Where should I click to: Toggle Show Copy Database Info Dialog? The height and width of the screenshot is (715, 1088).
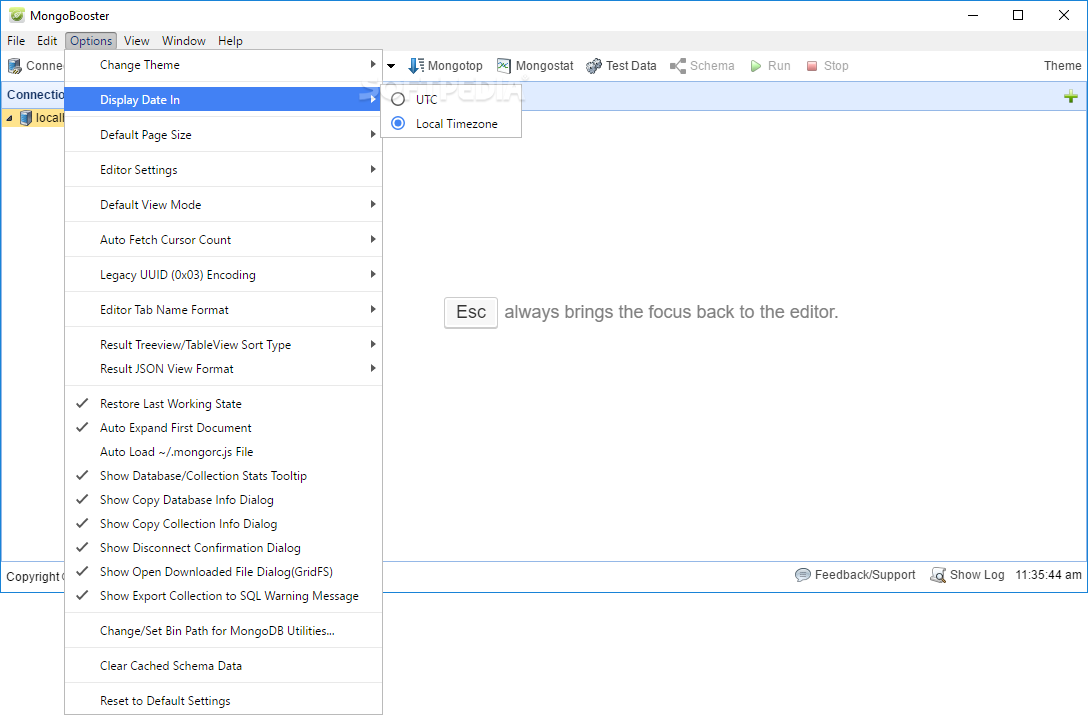pos(223,500)
